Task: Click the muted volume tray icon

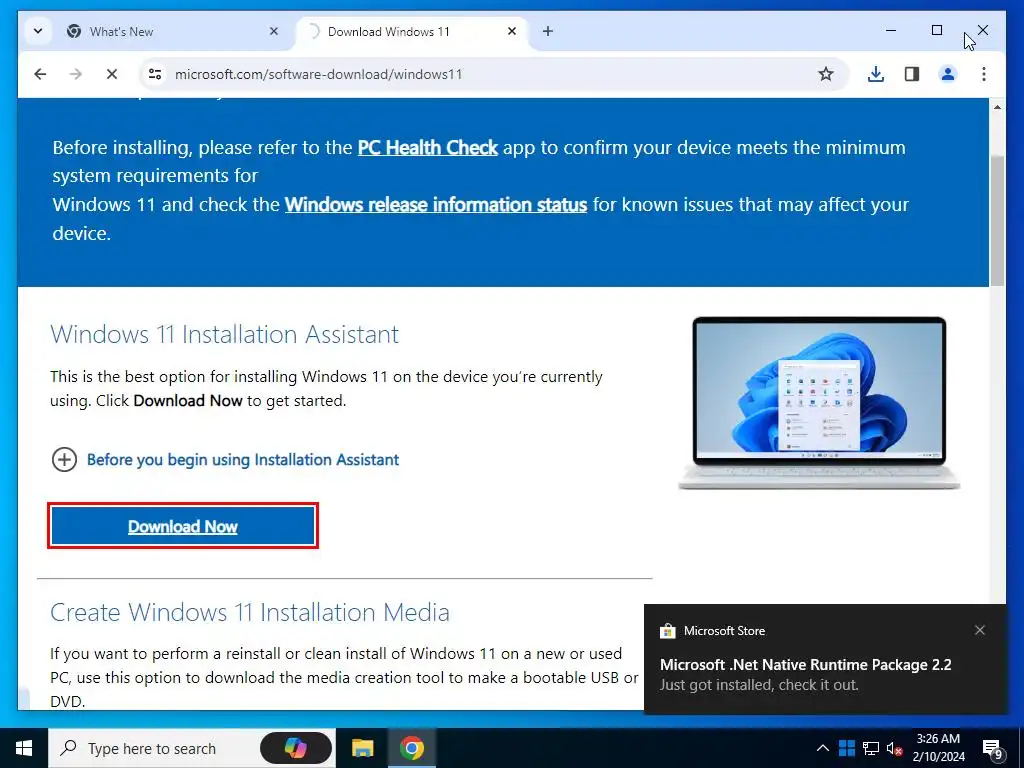Action: click(895, 748)
